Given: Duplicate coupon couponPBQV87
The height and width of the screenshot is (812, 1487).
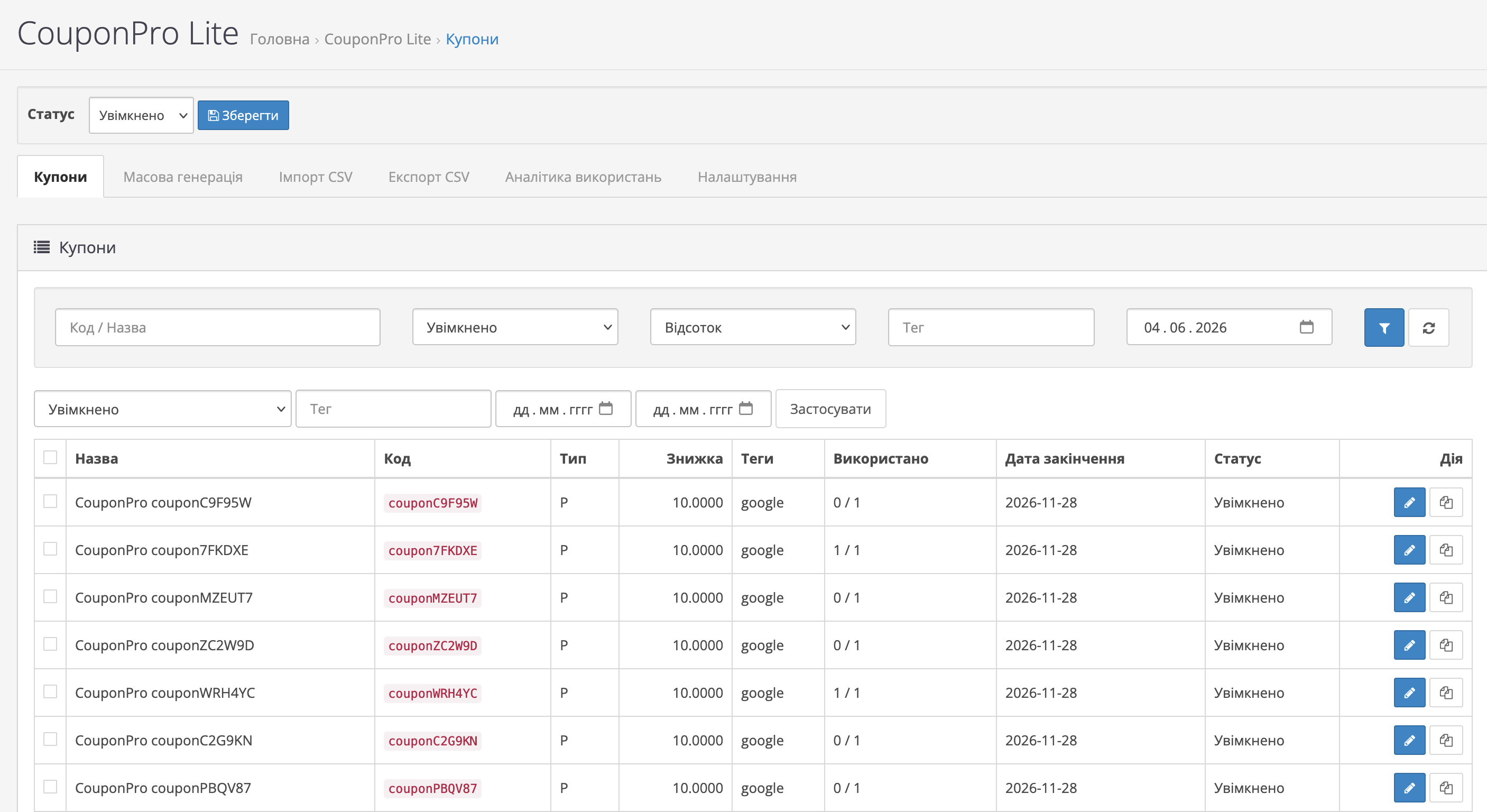Looking at the screenshot, I should [x=1446, y=788].
